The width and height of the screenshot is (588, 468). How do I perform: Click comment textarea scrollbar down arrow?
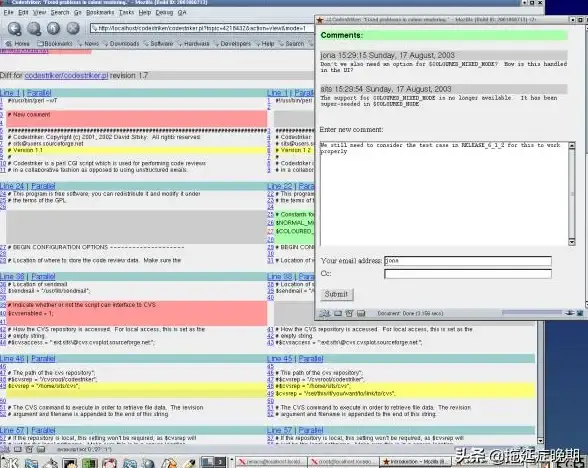(572, 242)
